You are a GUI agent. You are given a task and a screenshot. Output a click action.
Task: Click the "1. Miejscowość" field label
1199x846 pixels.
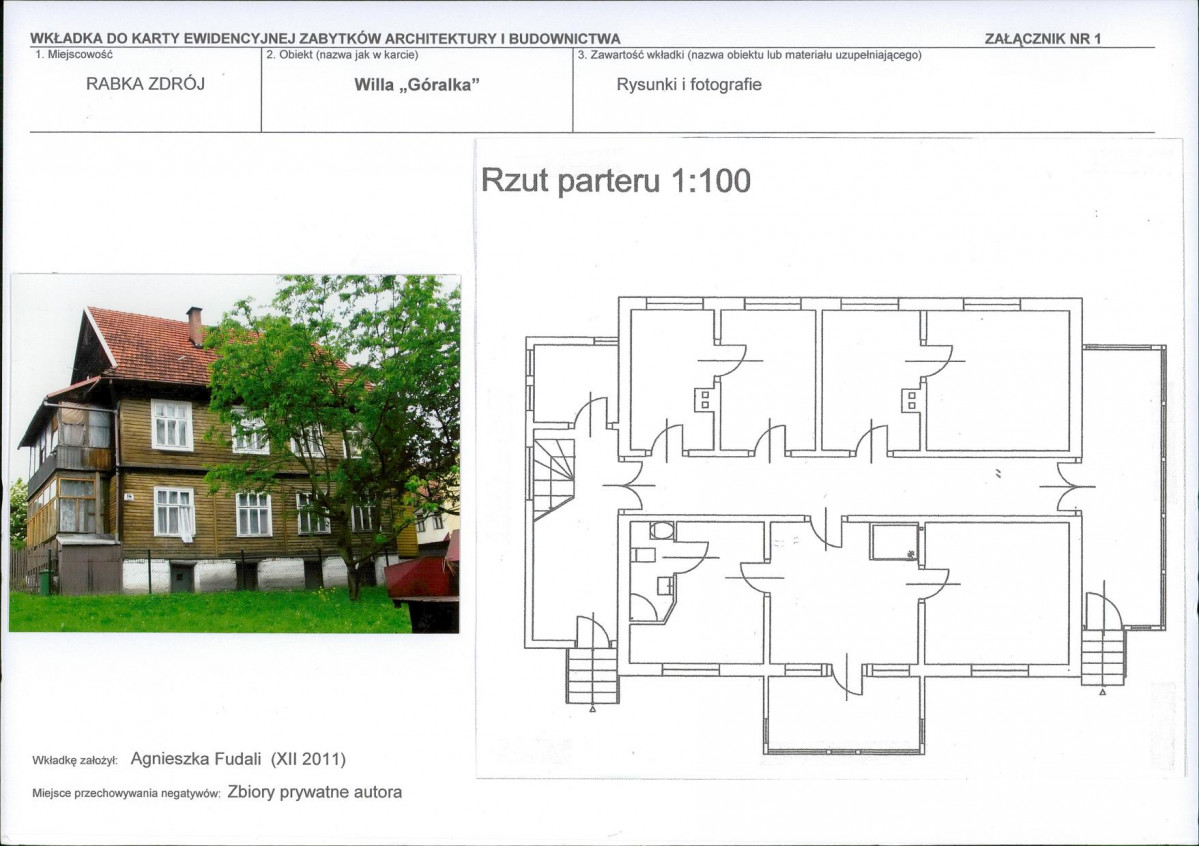point(74,55)
